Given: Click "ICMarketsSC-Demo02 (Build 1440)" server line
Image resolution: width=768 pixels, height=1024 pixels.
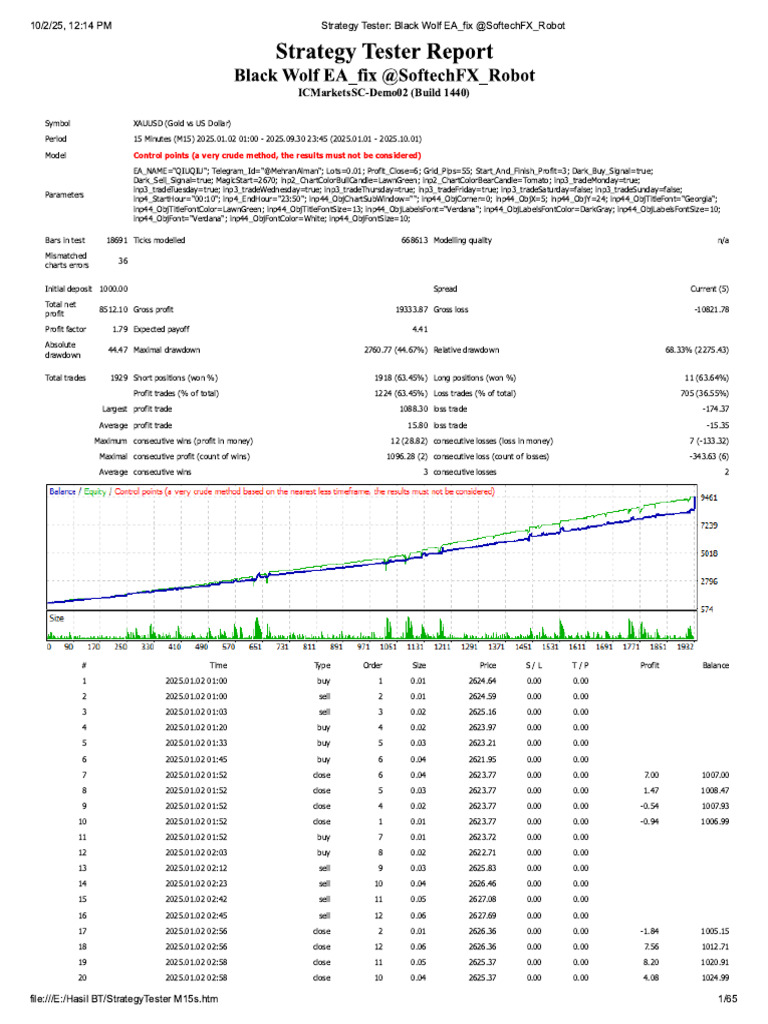Looking at the screenshot, I should pos(384,93).
